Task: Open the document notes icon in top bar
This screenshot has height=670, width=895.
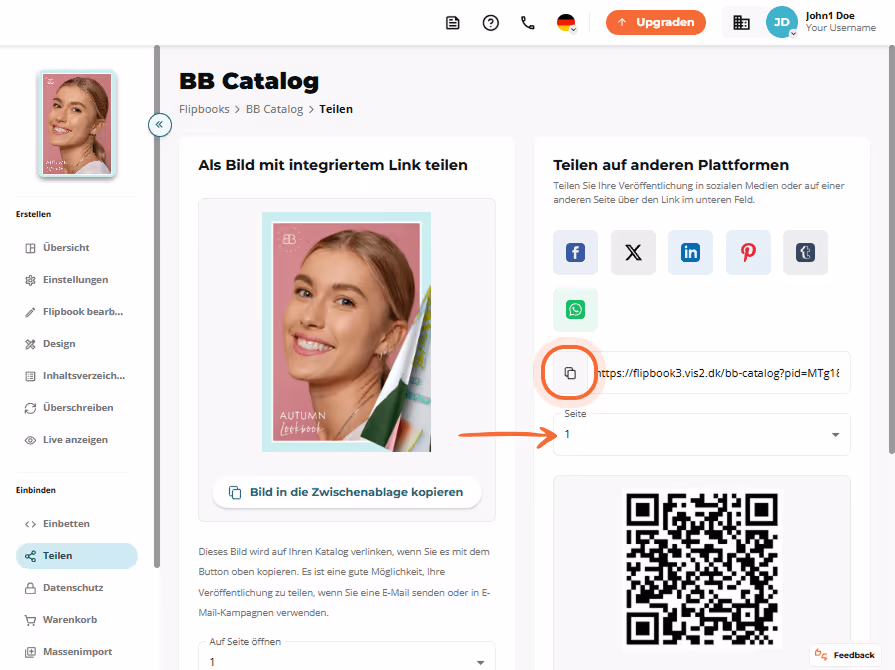Action: point(453,23)
